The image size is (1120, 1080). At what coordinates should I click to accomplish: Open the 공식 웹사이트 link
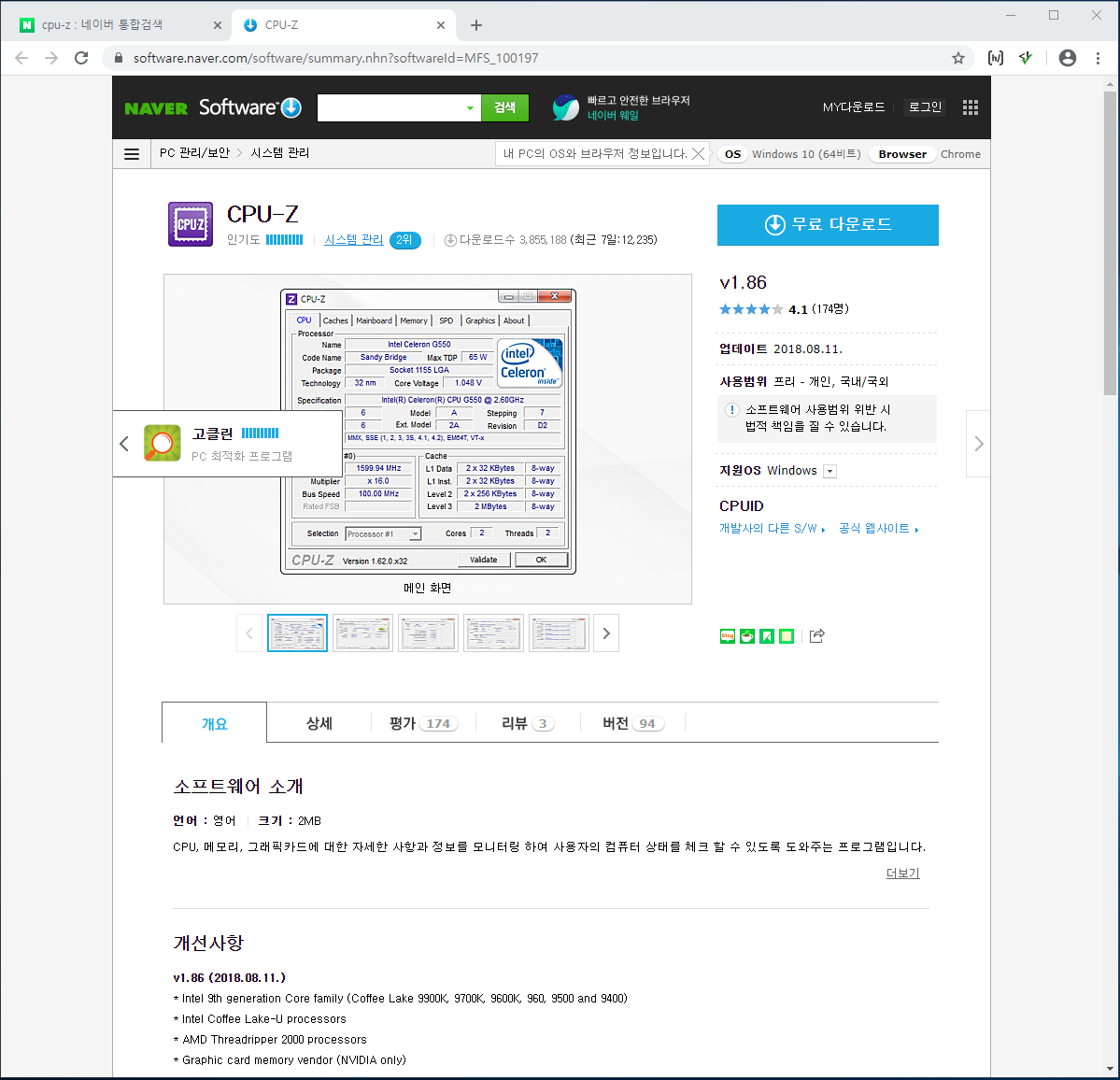(879, 529)
